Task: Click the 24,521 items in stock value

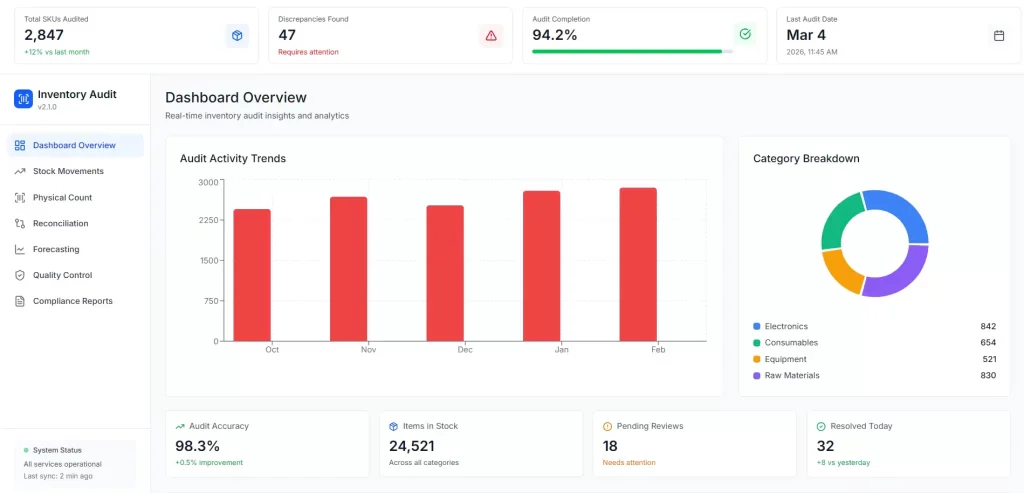Action: pyautogui.click(x=412, y=447)
